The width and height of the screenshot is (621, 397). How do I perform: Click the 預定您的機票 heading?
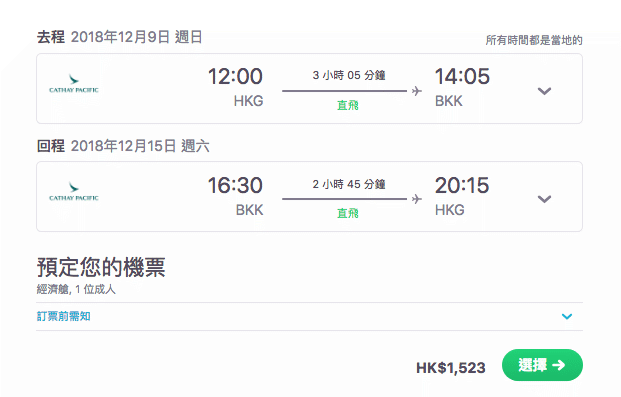101,267
